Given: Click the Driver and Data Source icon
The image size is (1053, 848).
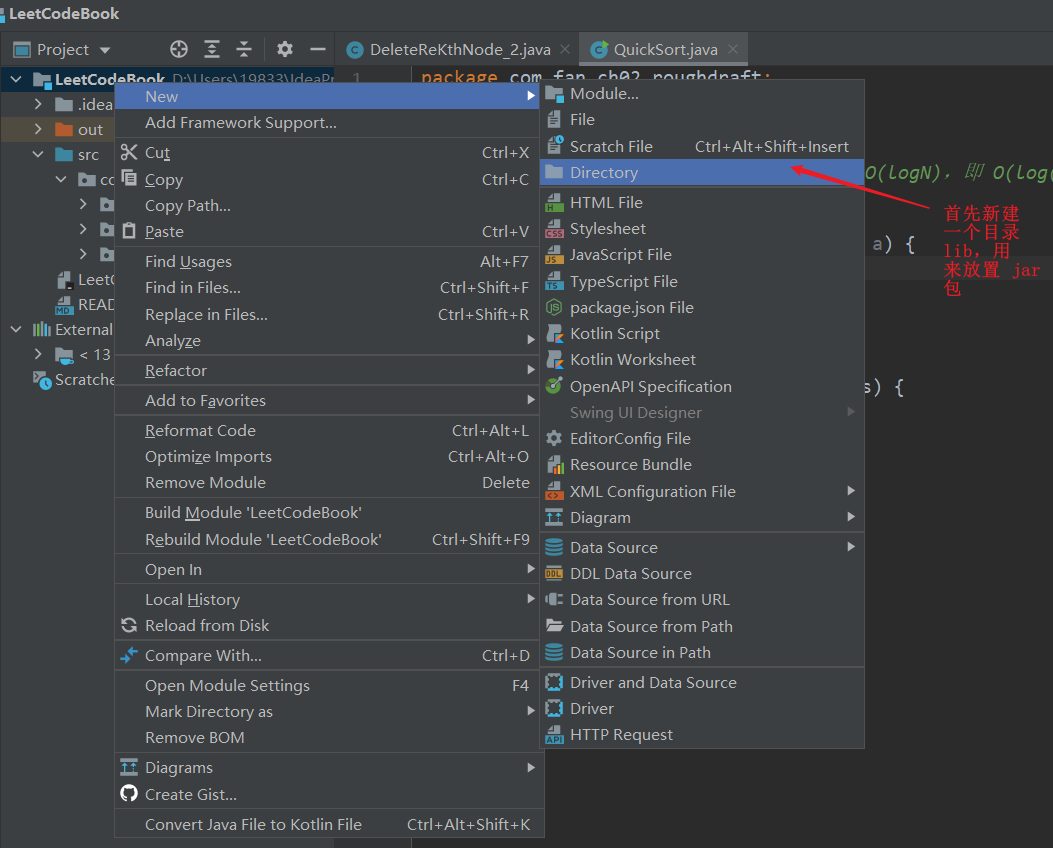Looking at the screenshot, I should (554, 683).
